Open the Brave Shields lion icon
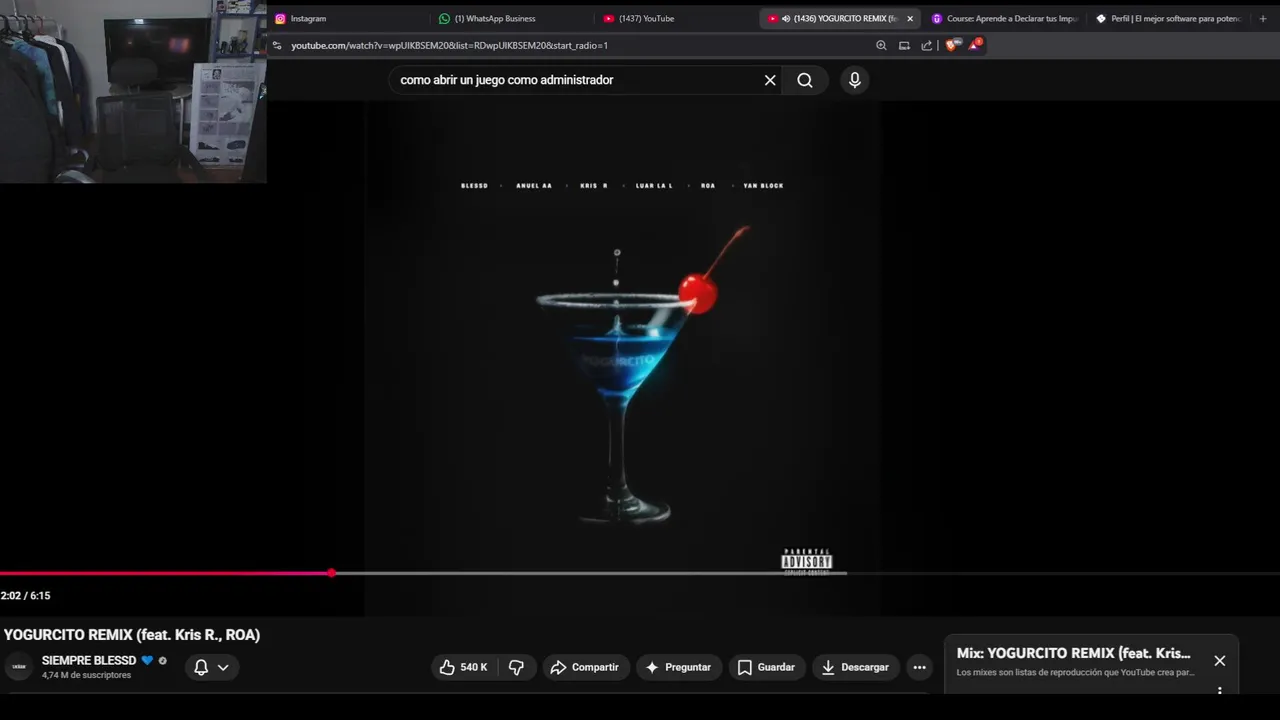This screenshot has width=1280, height=720. [x=952, y=45]
